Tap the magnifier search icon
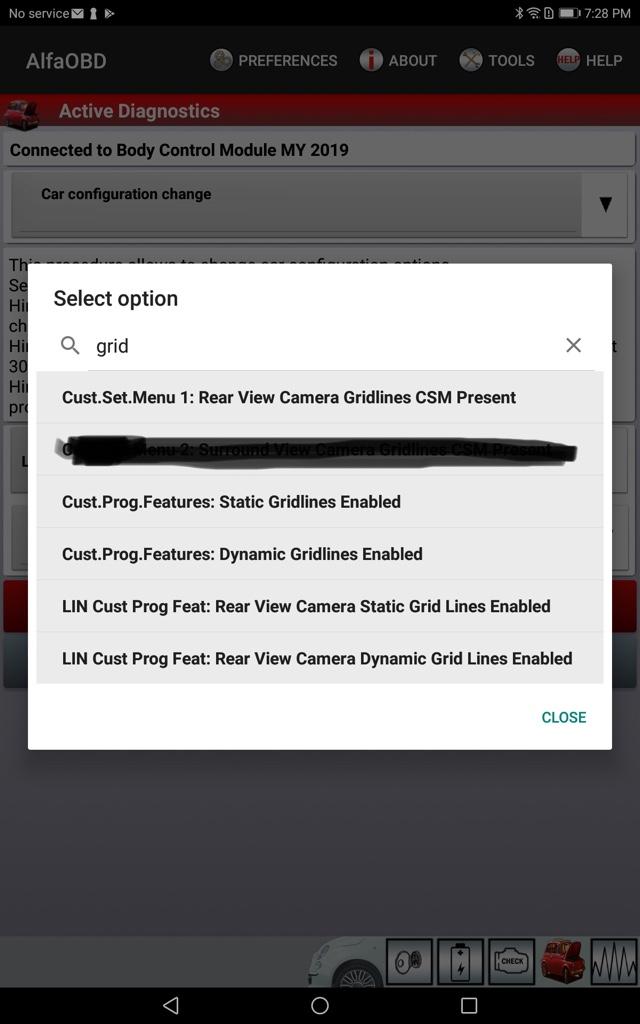 click(70, 345)
